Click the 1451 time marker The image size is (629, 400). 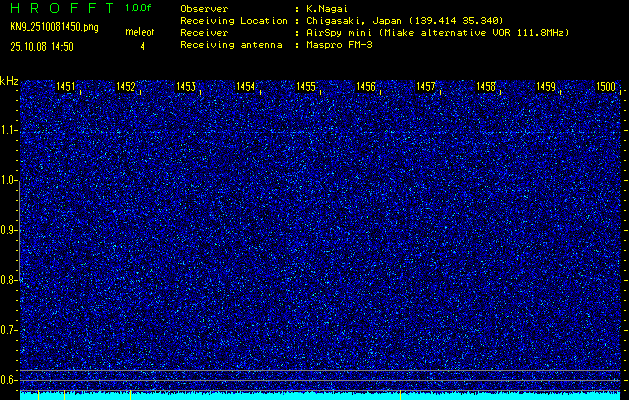click(x=67, y=87)
